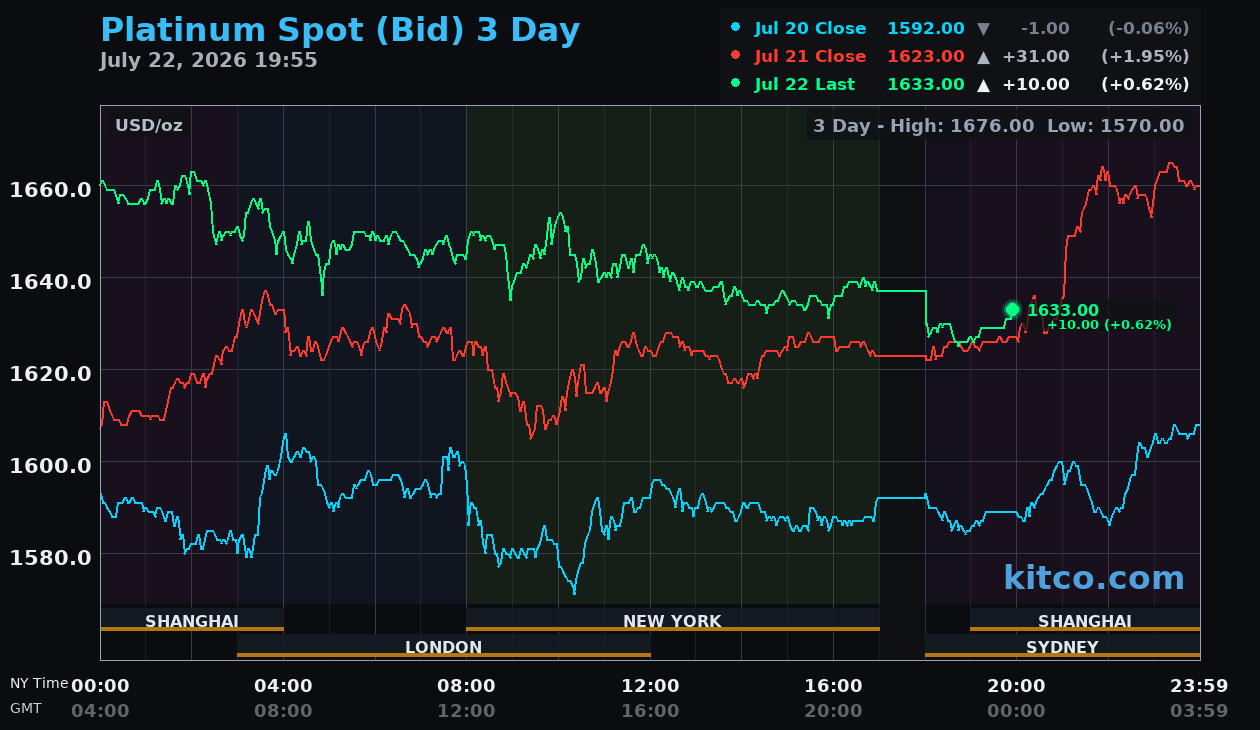Click the USD/oz unit label
This screenshot has height=730, width=1260.
149,126
